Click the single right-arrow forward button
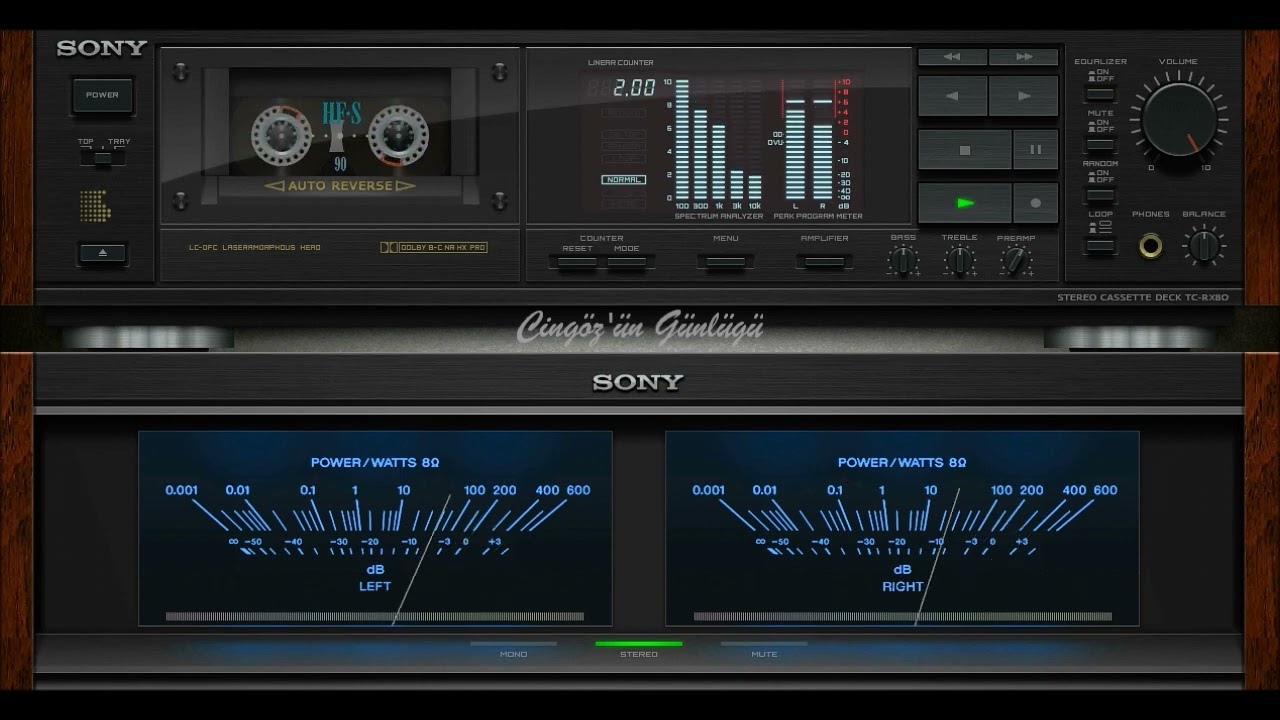Image resolution: width=1280 pixels, height=720 pixels. click(1024, 96)
